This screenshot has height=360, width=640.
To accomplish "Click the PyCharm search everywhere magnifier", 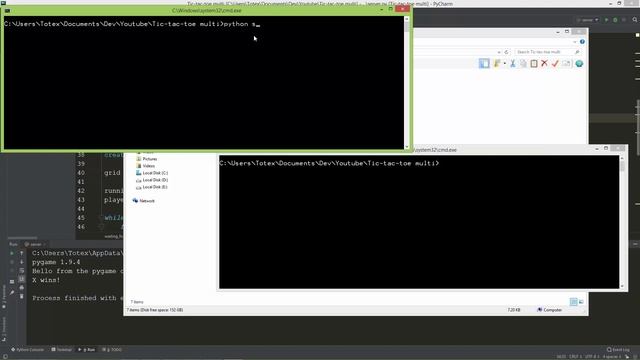I will point(635,20).
